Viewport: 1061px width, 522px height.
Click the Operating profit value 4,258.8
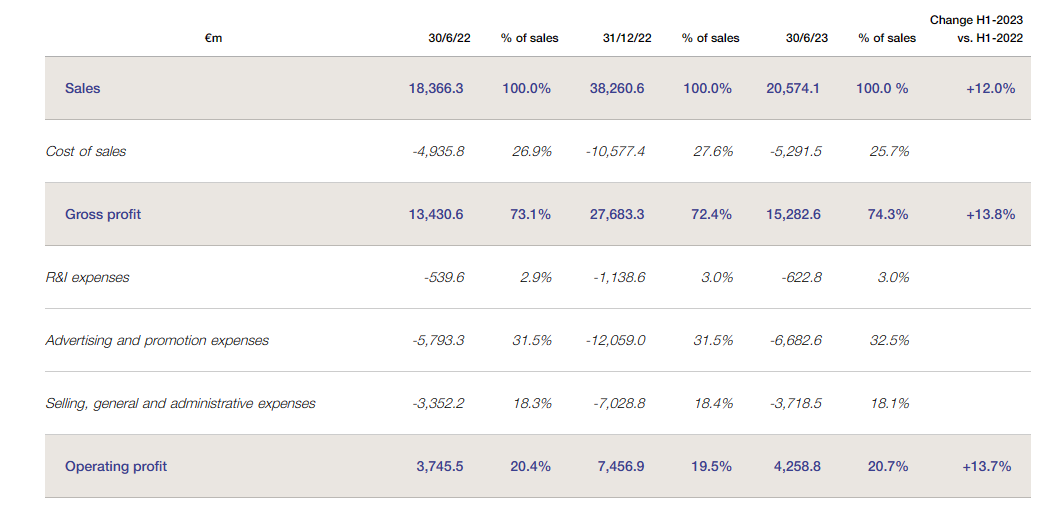(793, 466)
